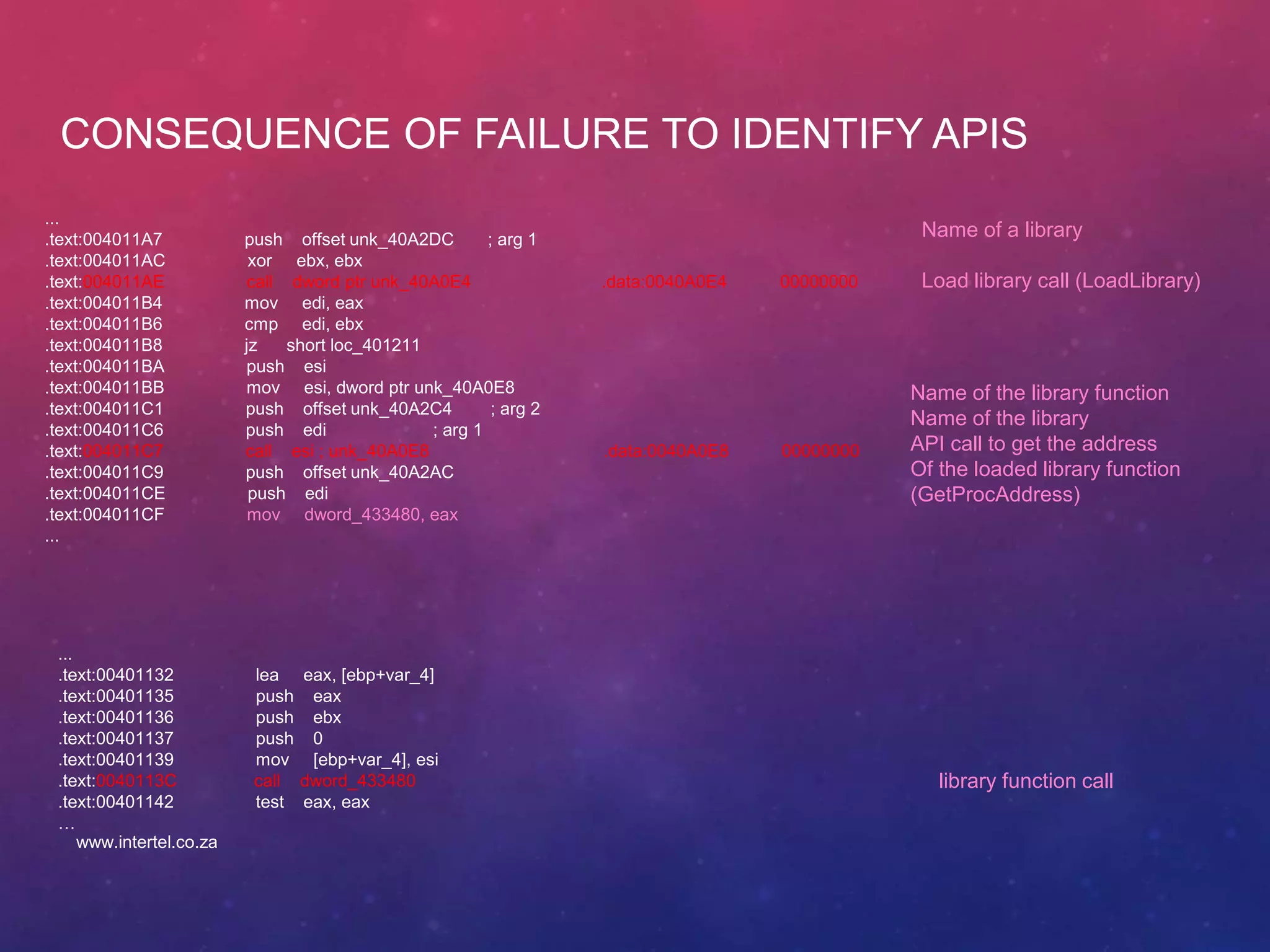The image size is (1270, 952).
Task: Select 'push offset unk_40A2C4 ; arg 2'
Action: tap(393, 409)
